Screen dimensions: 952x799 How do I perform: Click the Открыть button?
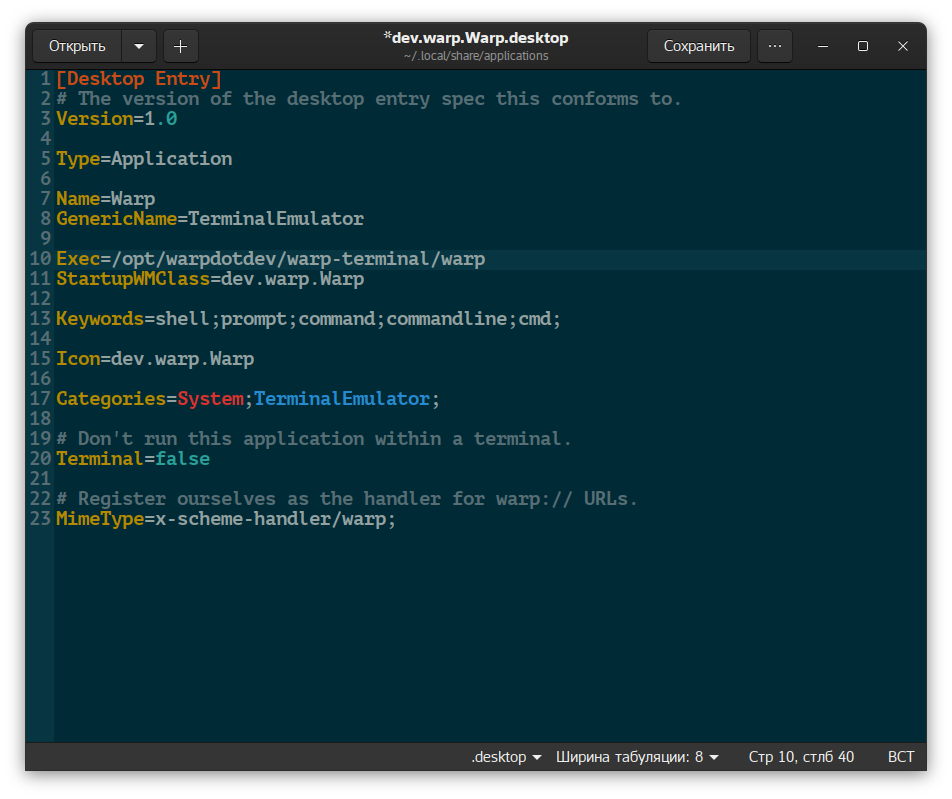[78, 46]
